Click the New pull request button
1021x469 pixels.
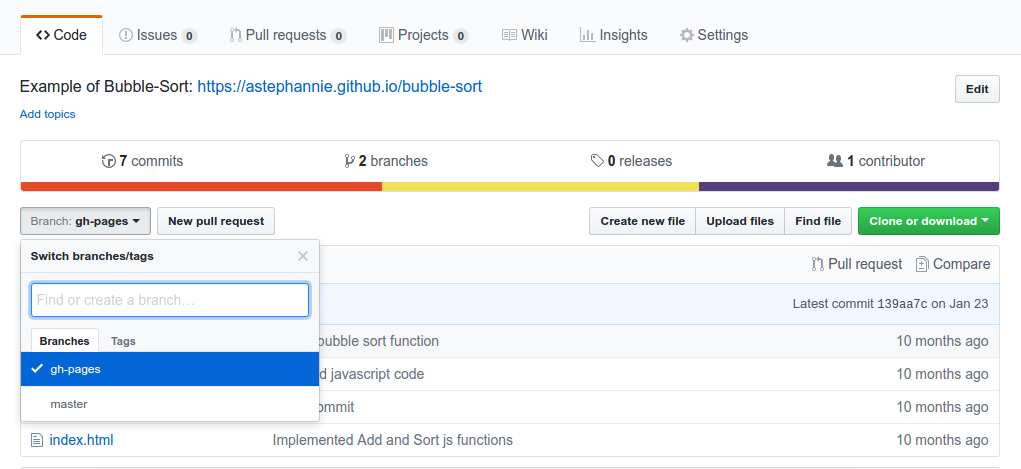(216, 221)
